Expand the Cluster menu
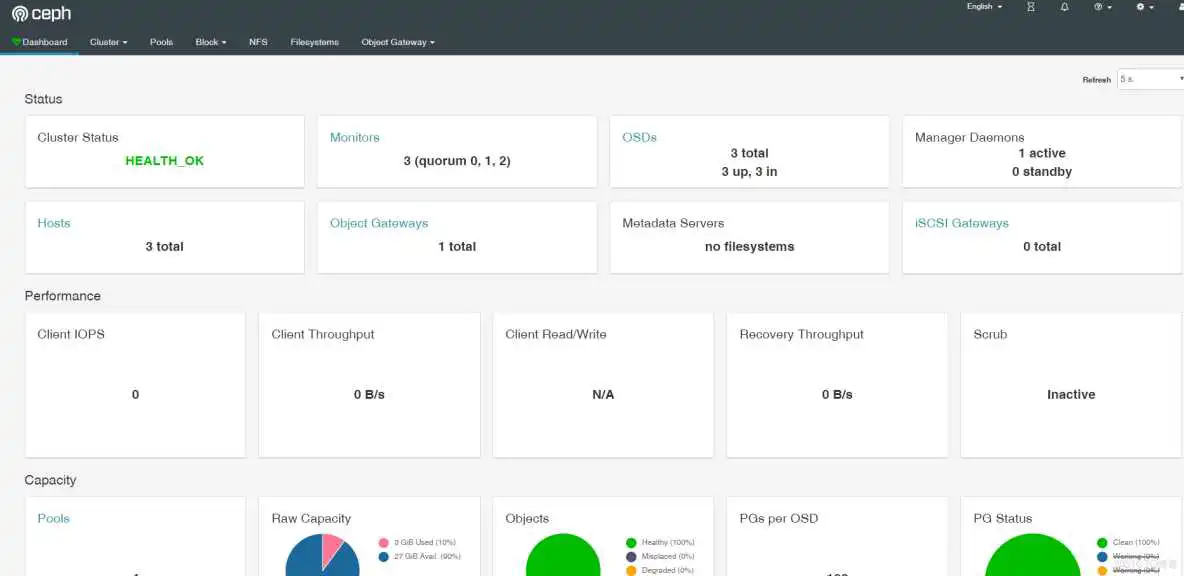This screenshot has height=576, width=1184. [x=109, y=42]
